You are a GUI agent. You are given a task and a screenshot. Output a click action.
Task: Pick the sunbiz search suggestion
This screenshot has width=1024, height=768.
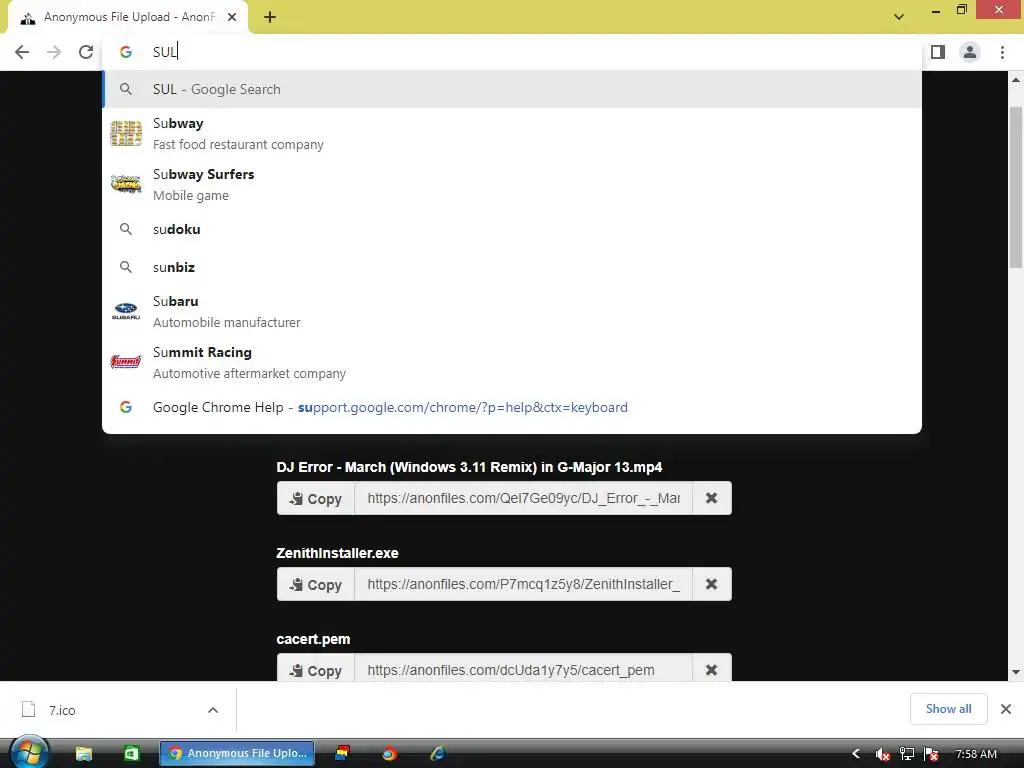click(x=512, y=267)
